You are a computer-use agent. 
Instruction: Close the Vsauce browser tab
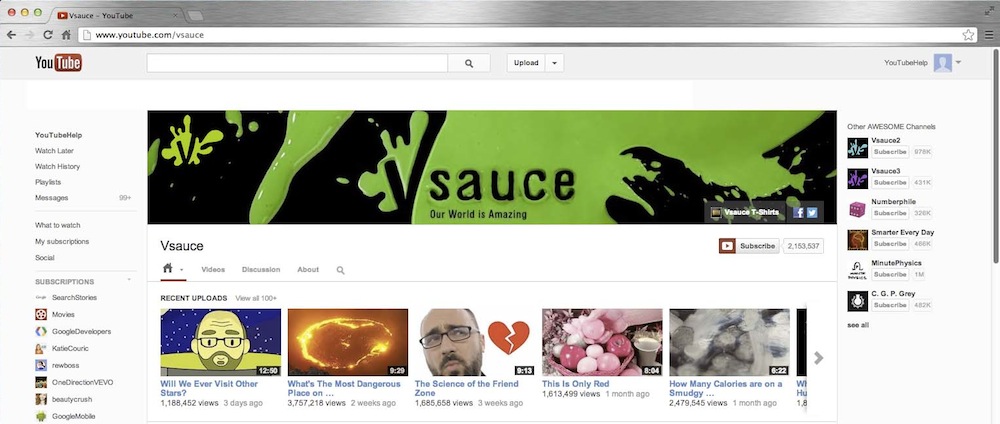point(175,15)
